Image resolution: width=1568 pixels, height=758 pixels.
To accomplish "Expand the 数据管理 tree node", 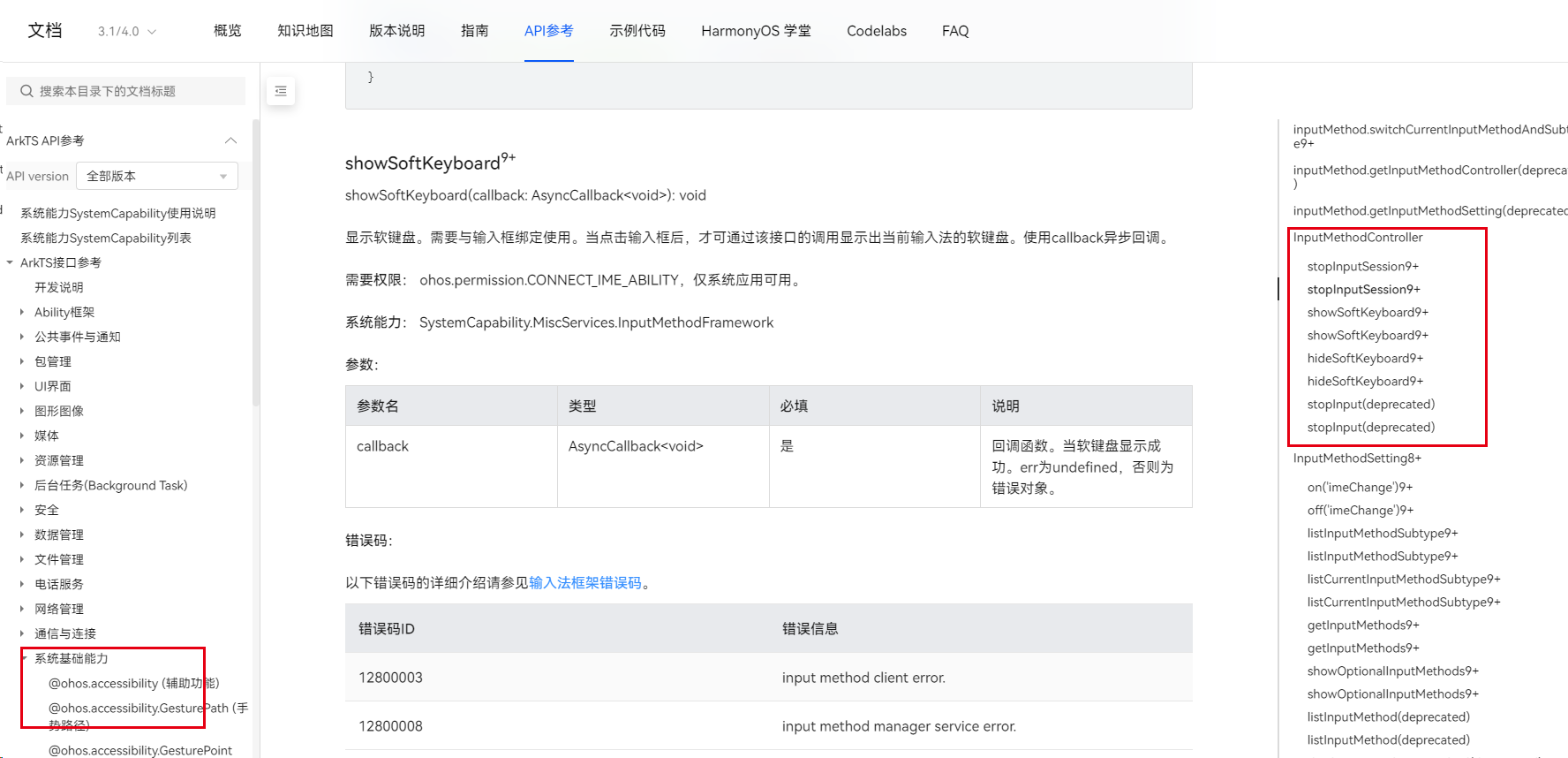I will coord(22,534).
